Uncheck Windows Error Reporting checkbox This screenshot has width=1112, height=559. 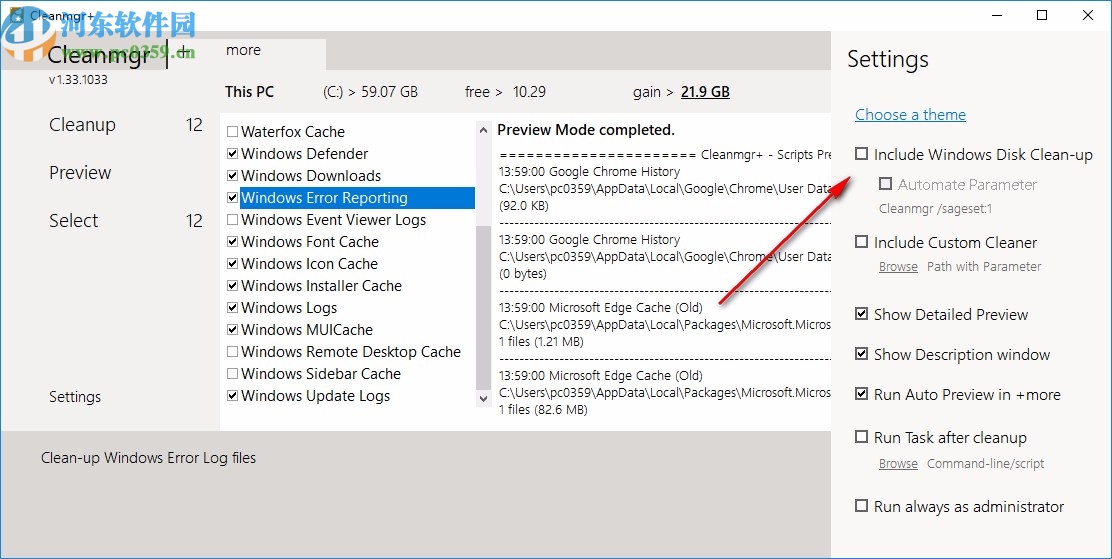(232, 198)
